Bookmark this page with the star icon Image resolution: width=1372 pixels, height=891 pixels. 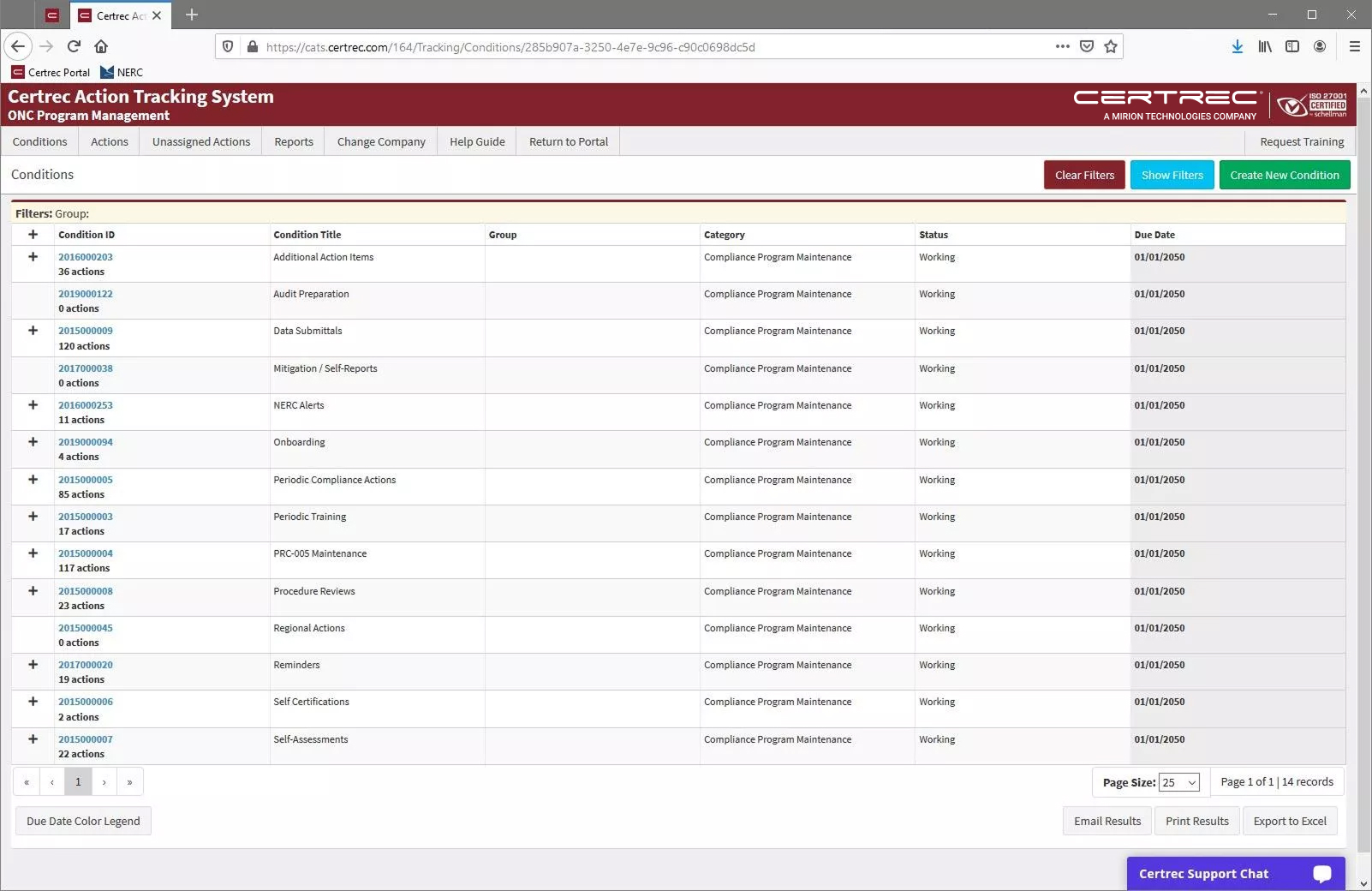point(1111,46)
